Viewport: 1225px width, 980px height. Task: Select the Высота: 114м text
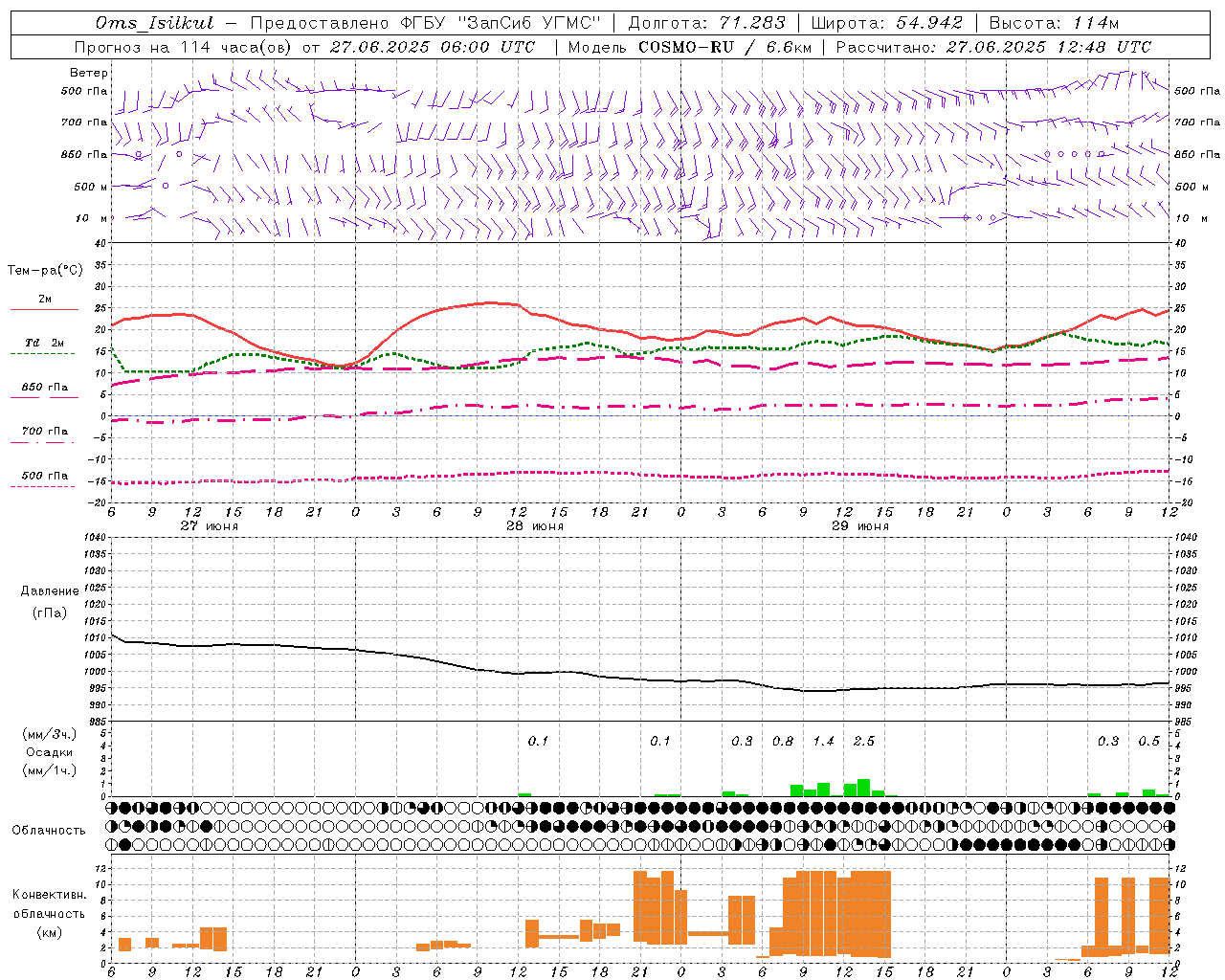click(x=1053, y=23)
